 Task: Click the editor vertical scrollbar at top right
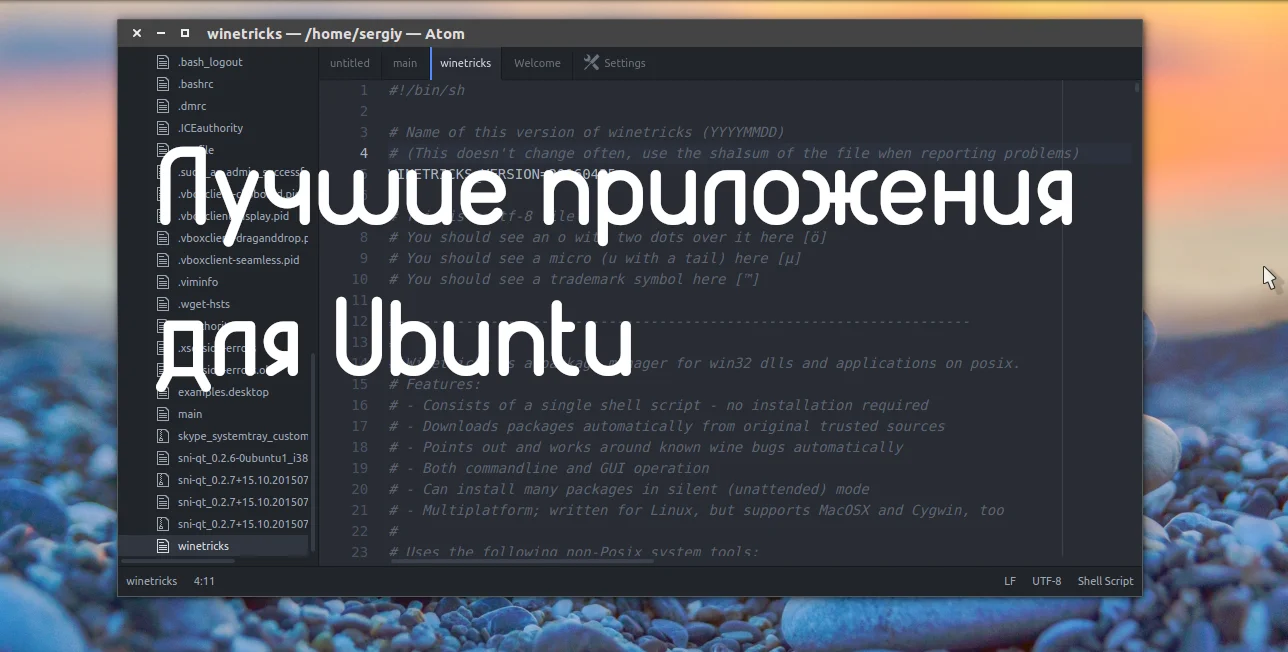1138,88
